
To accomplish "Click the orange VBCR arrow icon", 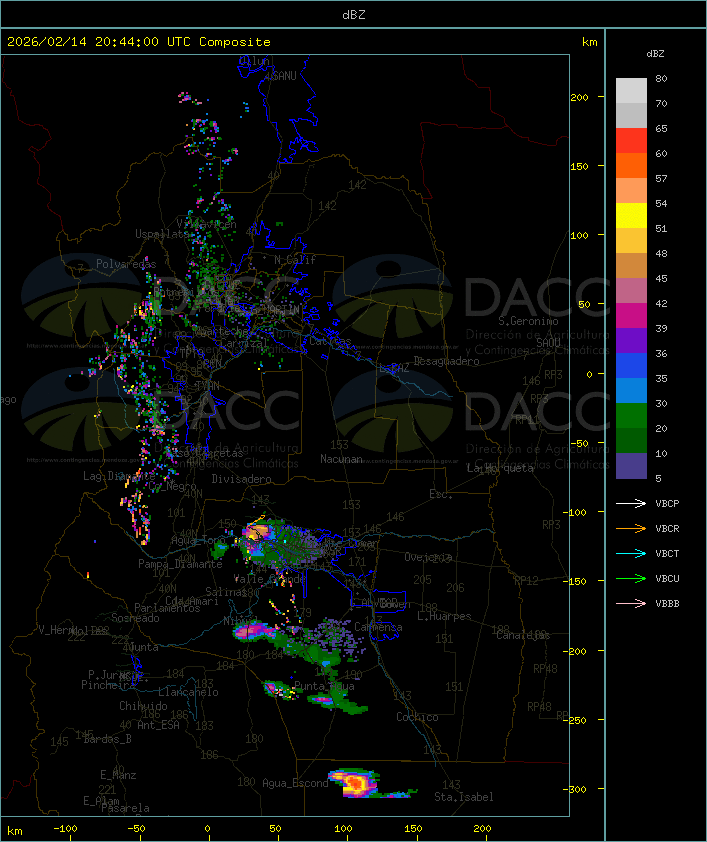I will click(x=631, y=528).
